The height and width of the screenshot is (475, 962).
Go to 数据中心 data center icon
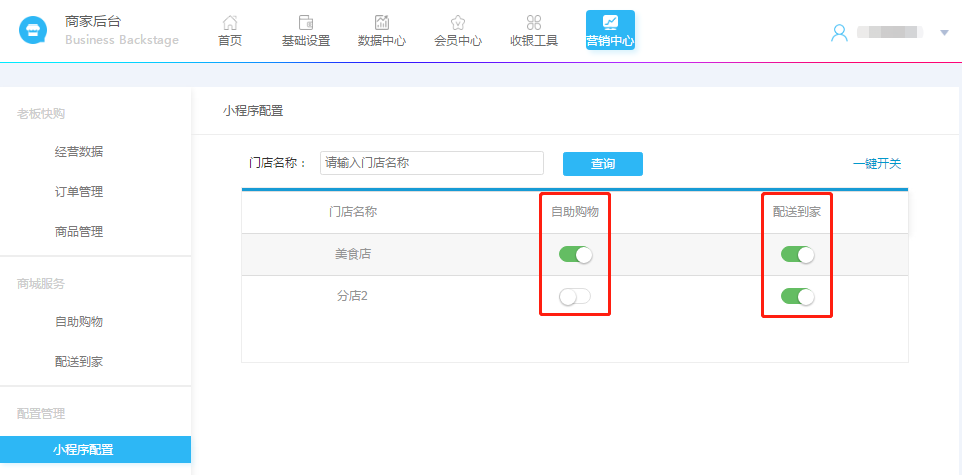coord(382,23)
